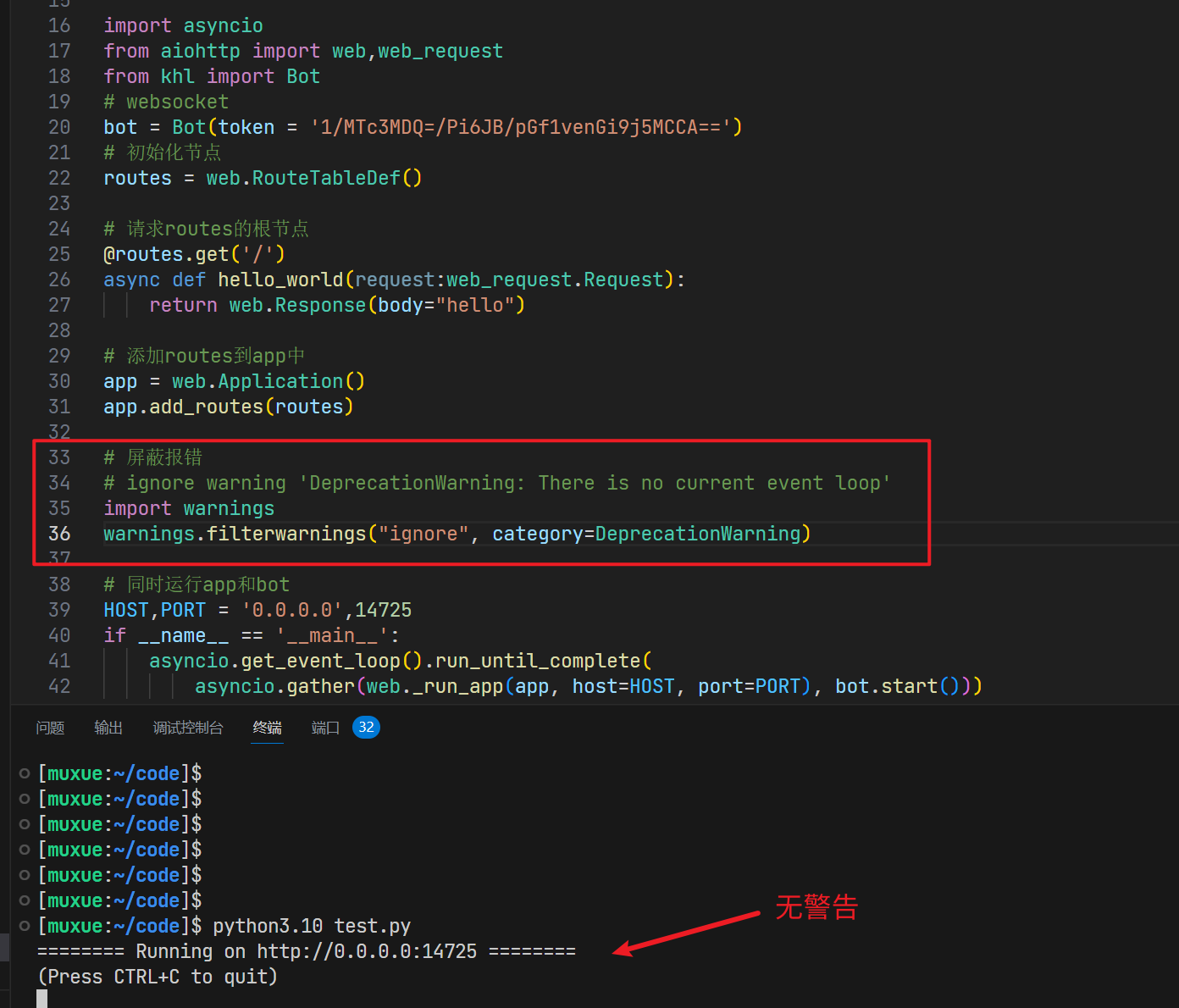Click 'asyncio.get_event_loop()' text
1179x1008 pixels.
[285, 661]
